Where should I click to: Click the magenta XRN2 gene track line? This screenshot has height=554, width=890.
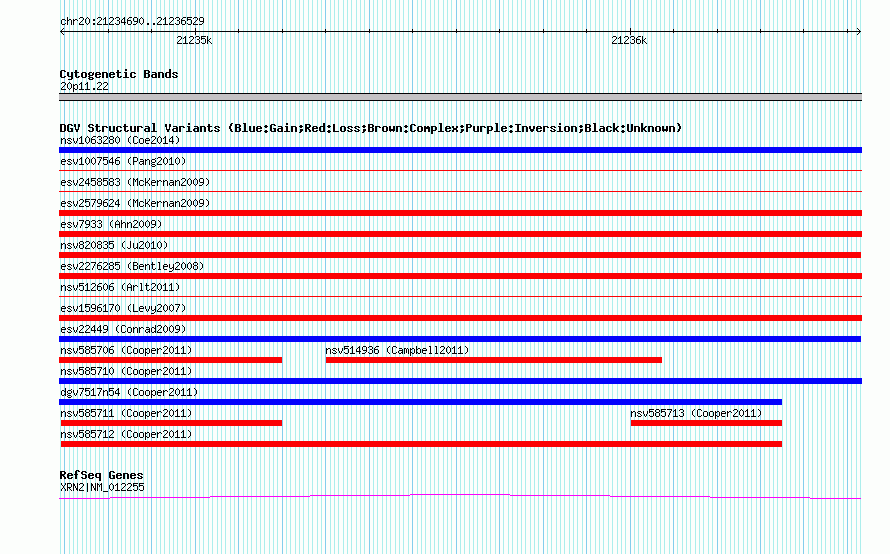coord(460,497)
